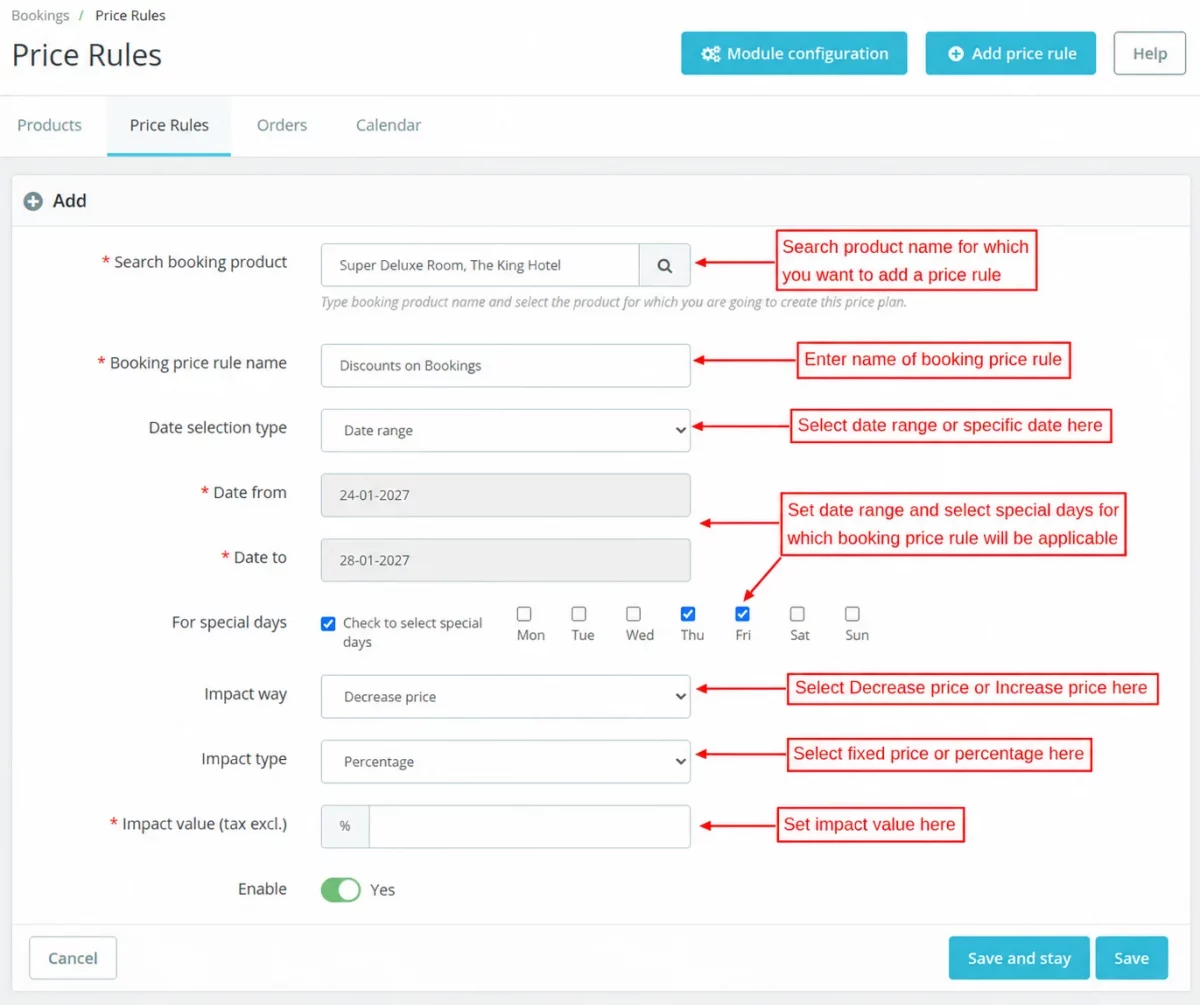The width and height of the screenshot is (1200, 1005).
Task: Open the Help button
Action: [1149, 53]
